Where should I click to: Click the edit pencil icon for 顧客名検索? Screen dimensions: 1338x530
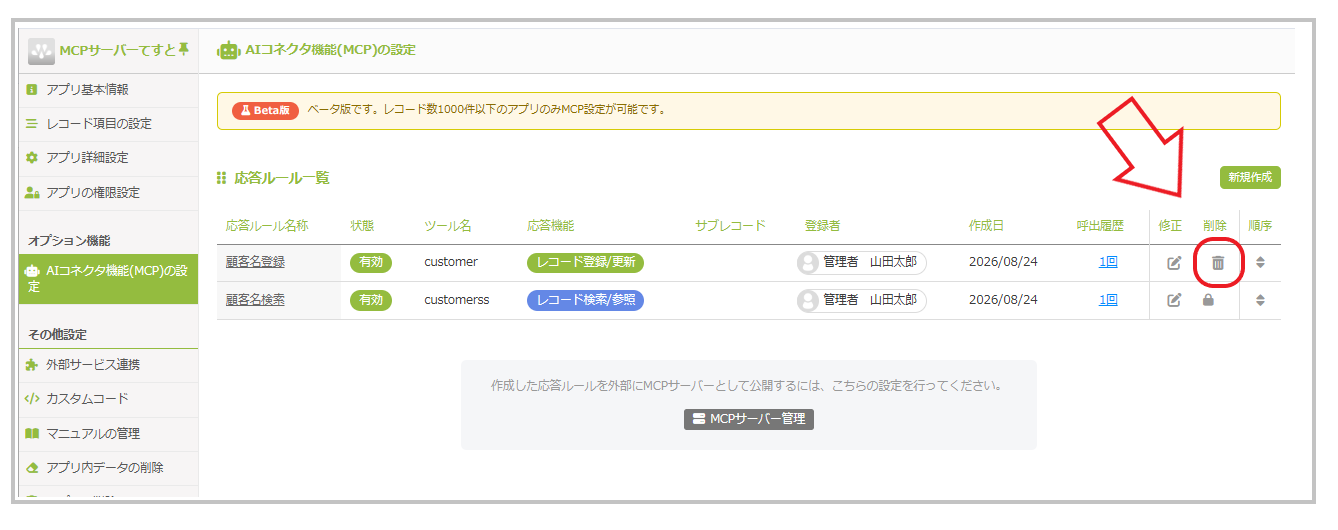1175,300
